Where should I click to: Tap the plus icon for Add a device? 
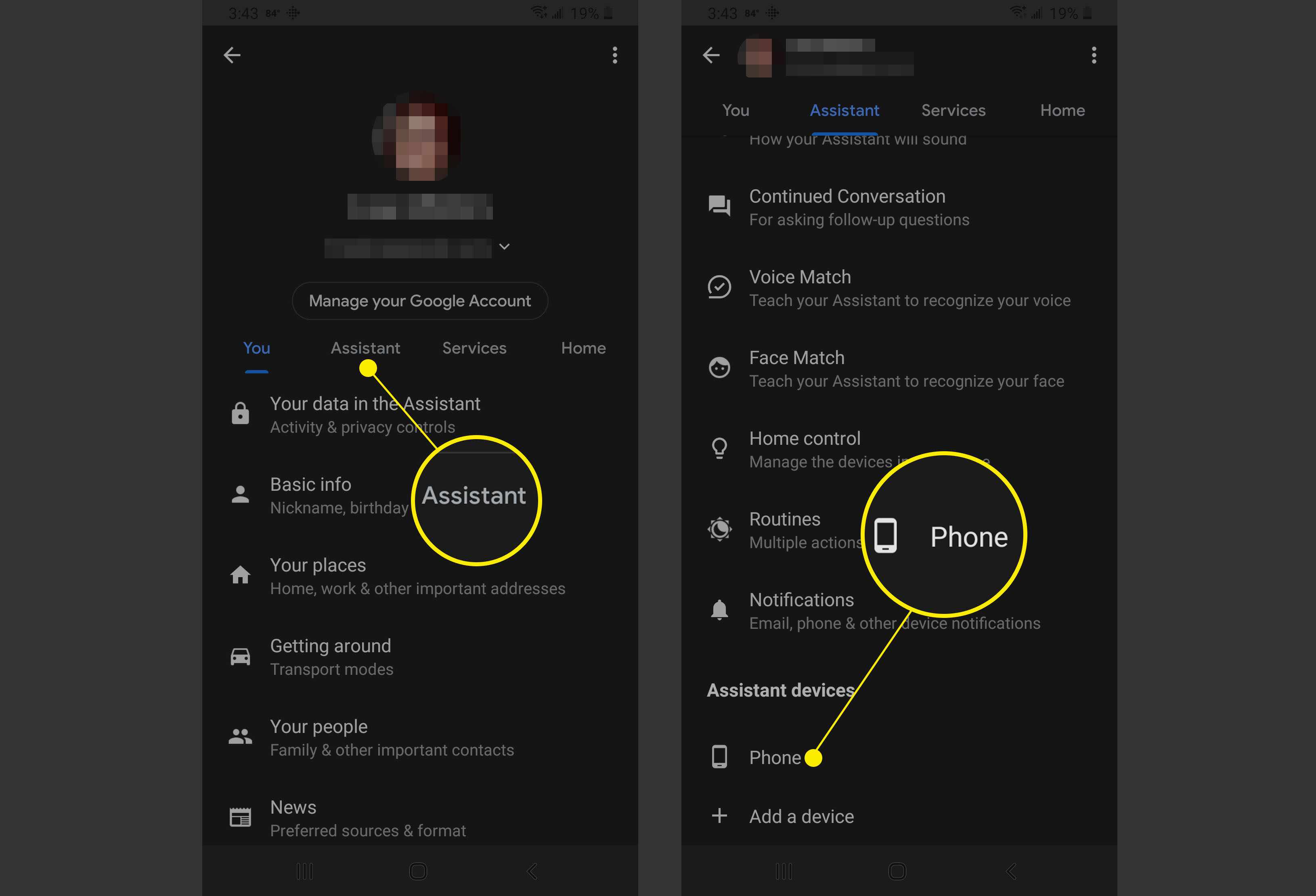tap(719, 816)
